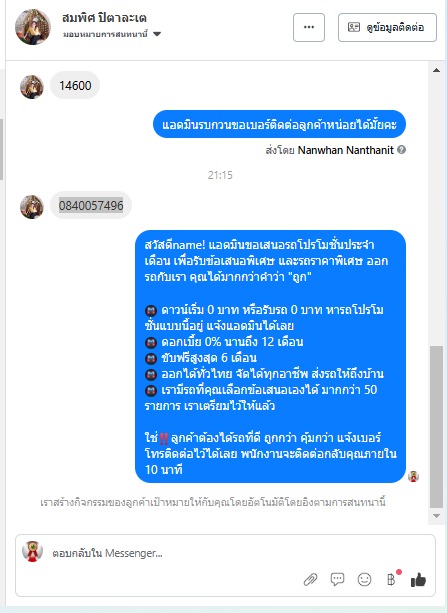Click the scrollbar up arrow
The width and height of the screenshot is (447, 613).
[x=436, y=70]
